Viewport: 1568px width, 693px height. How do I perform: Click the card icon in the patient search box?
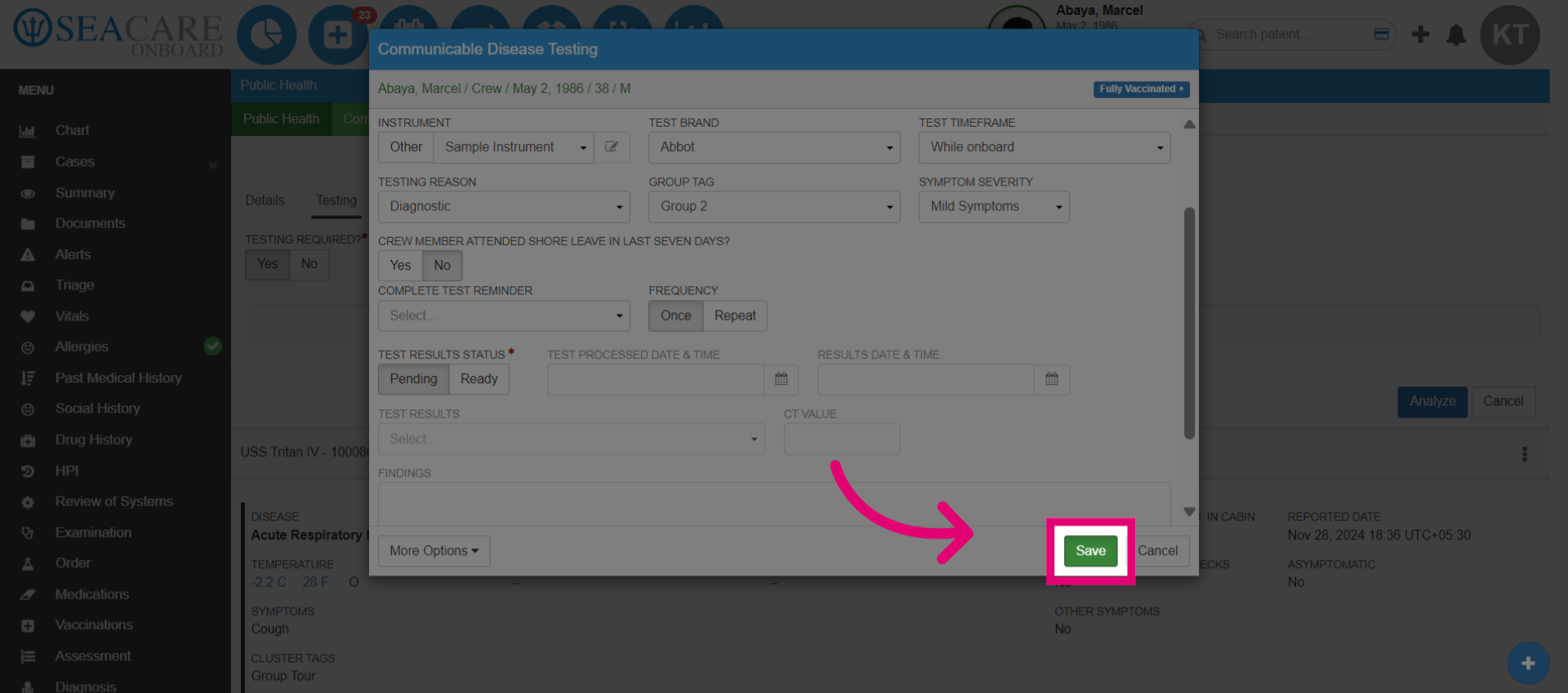[1381, 34]
